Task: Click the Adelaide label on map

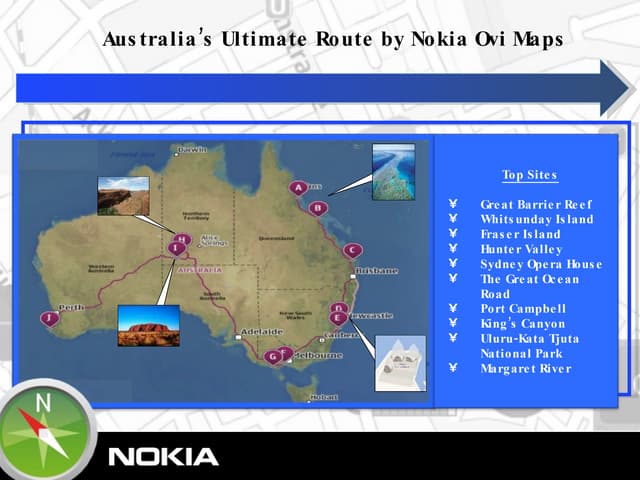Action: (x=262, y=332)
